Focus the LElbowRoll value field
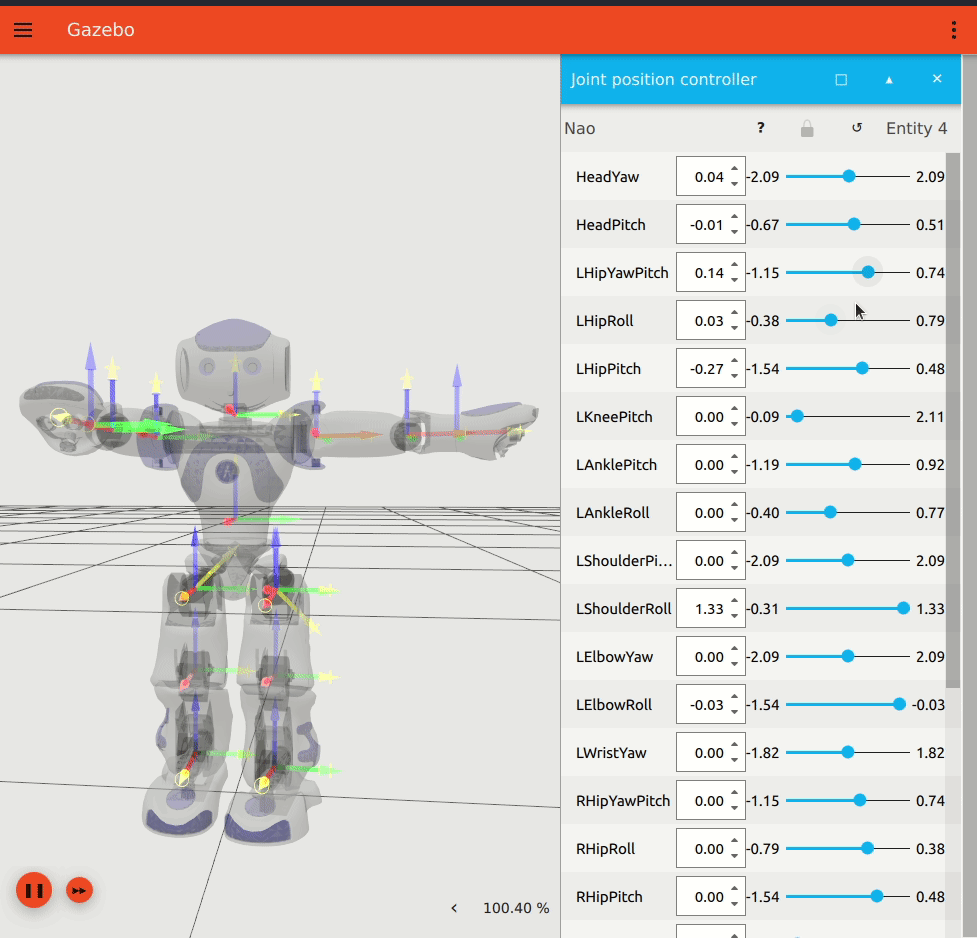The image size is (977, 938). (x=710, y=705)
